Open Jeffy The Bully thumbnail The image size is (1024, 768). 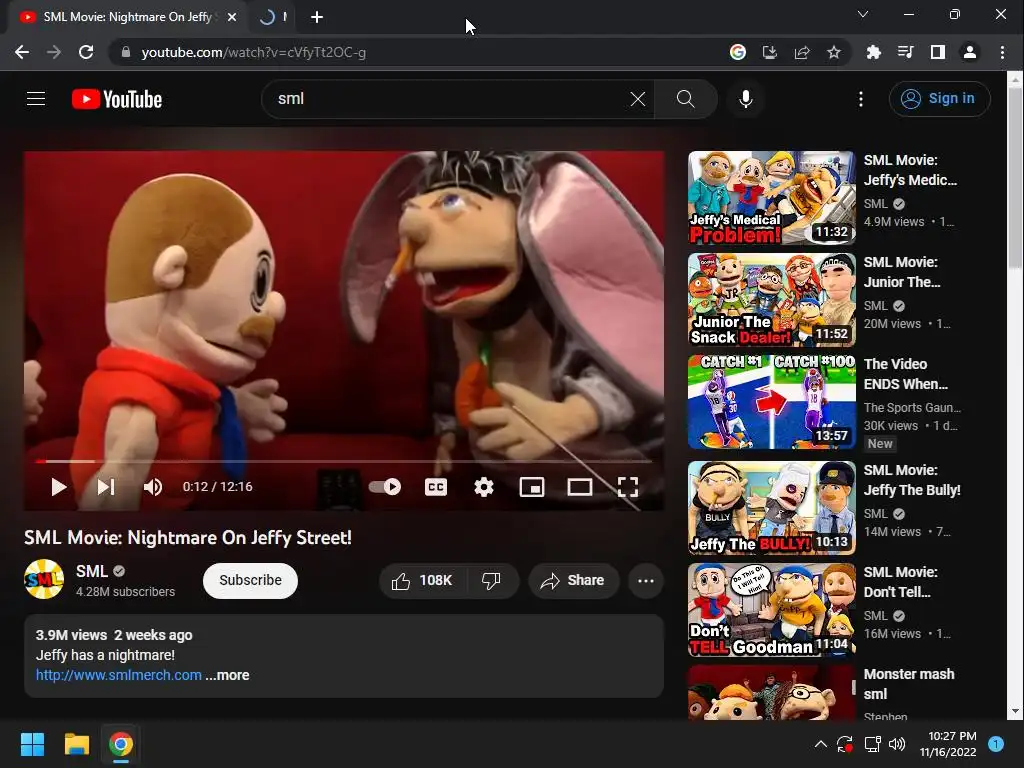pyautogui.click(x=771, y=508)
